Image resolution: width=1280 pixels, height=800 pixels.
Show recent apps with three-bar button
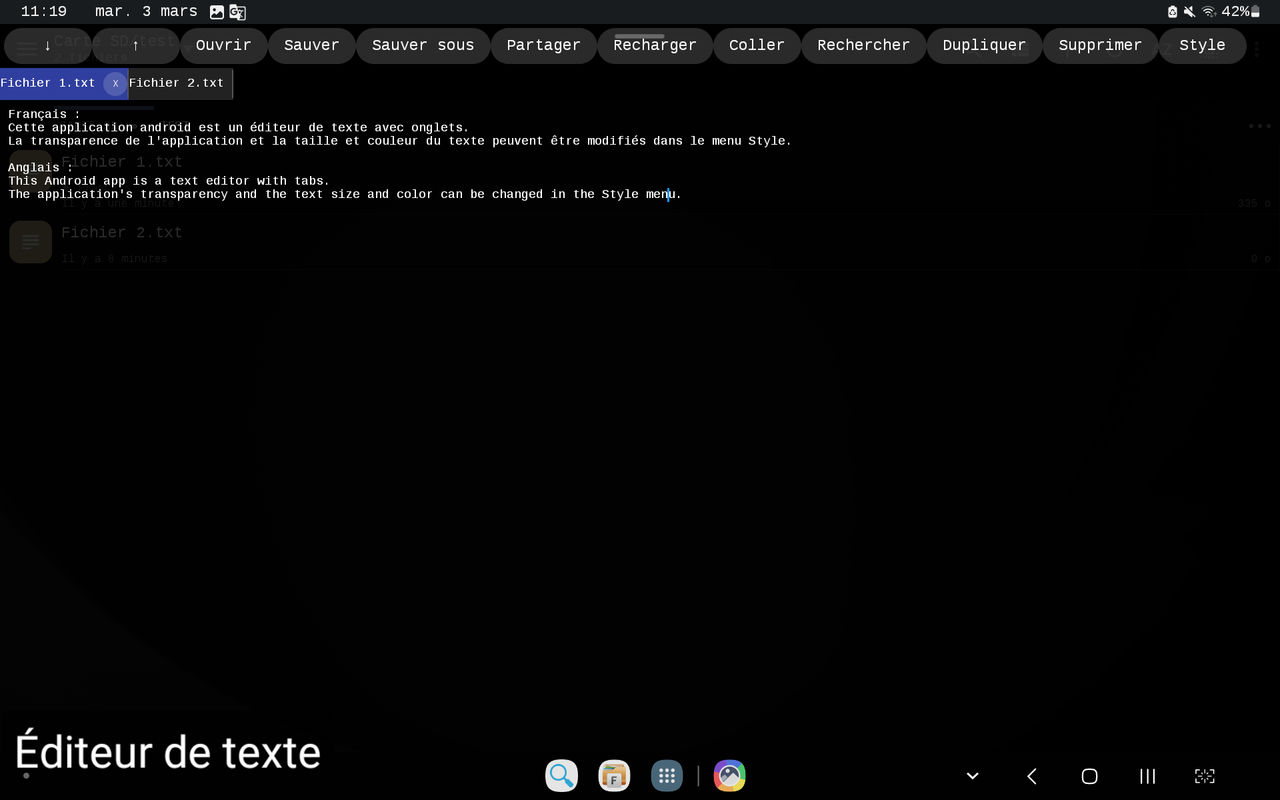pos(1147,776)
